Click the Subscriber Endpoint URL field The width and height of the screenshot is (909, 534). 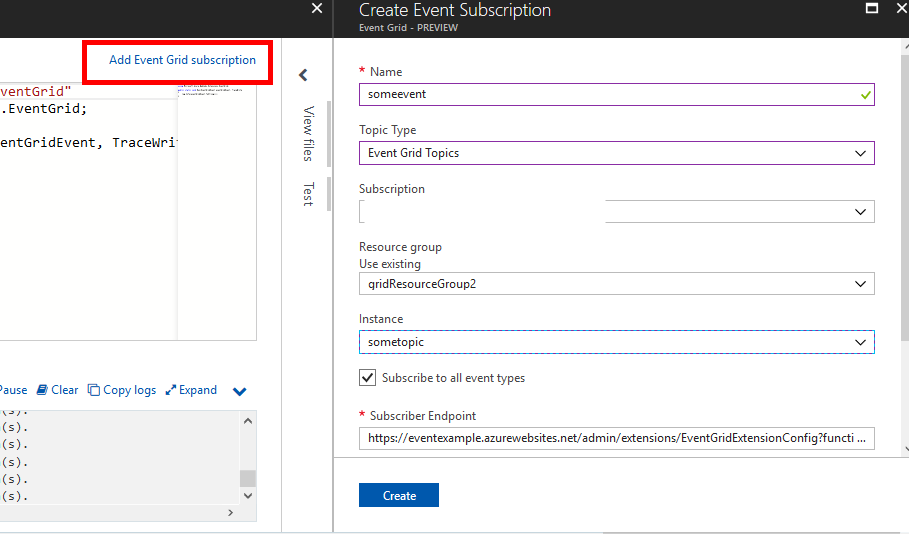tap(616, 438)
